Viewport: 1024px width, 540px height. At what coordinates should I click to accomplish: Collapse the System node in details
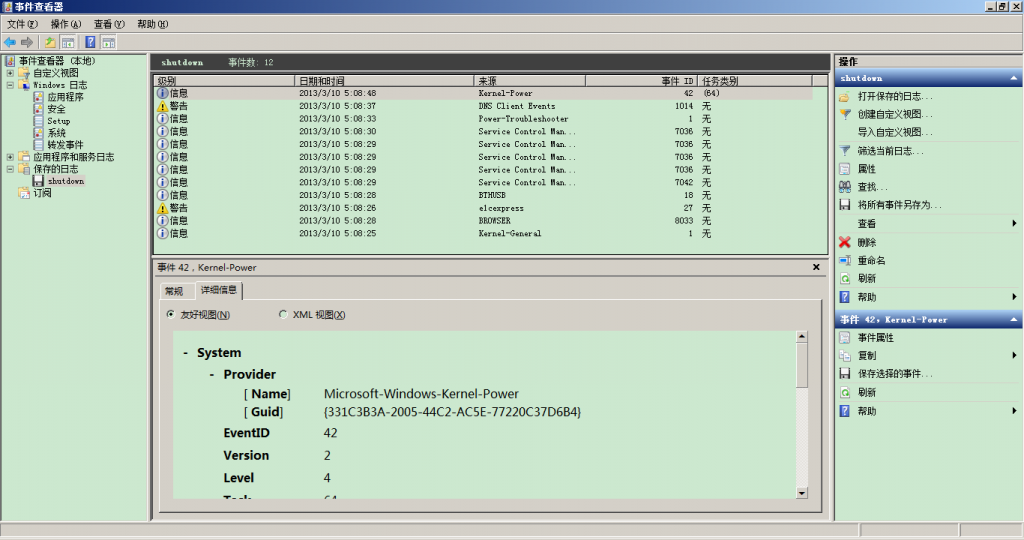pos(185,353)
